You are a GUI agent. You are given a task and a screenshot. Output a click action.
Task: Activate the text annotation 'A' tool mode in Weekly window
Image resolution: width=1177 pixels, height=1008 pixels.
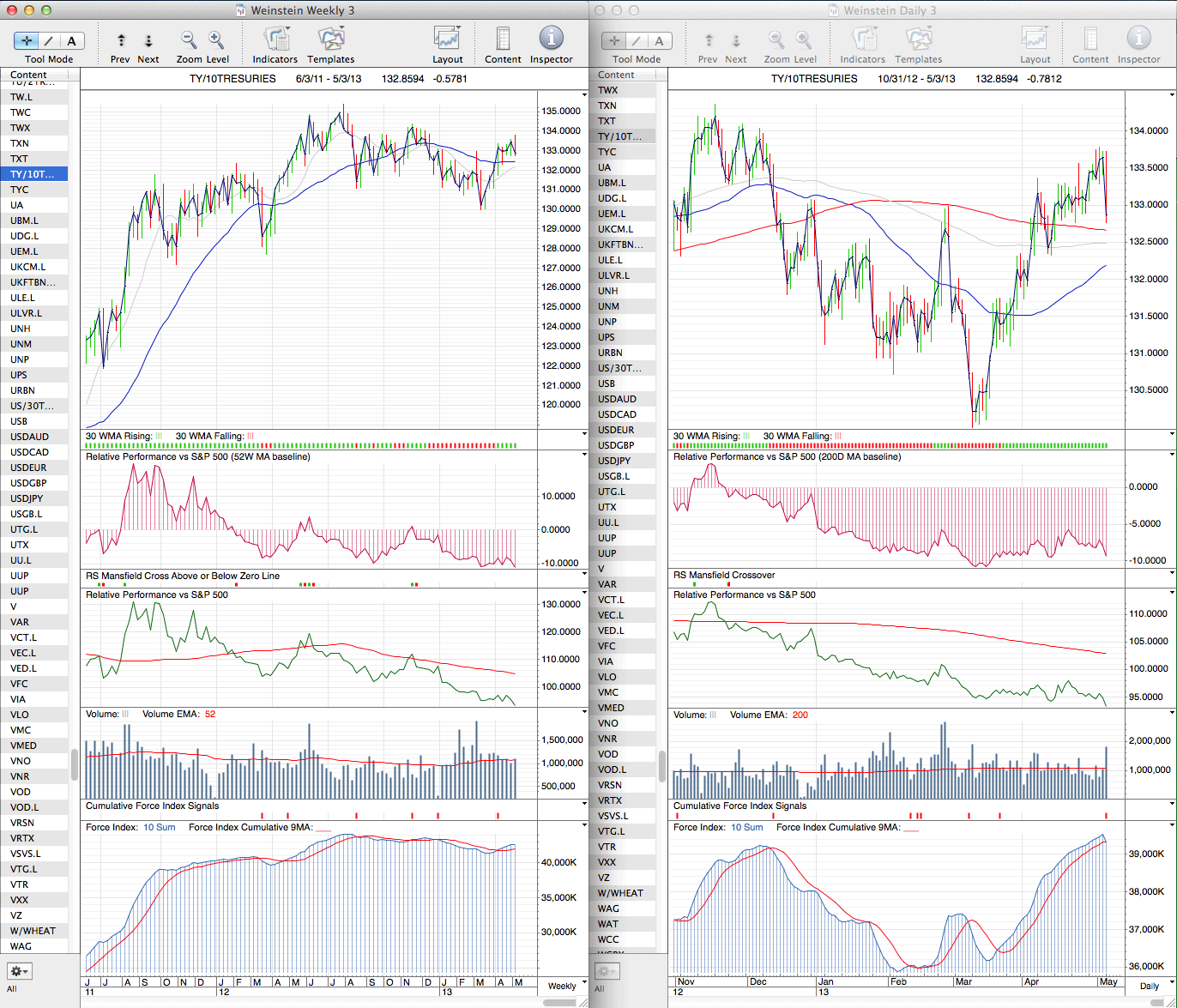click(x=72, y=41)
